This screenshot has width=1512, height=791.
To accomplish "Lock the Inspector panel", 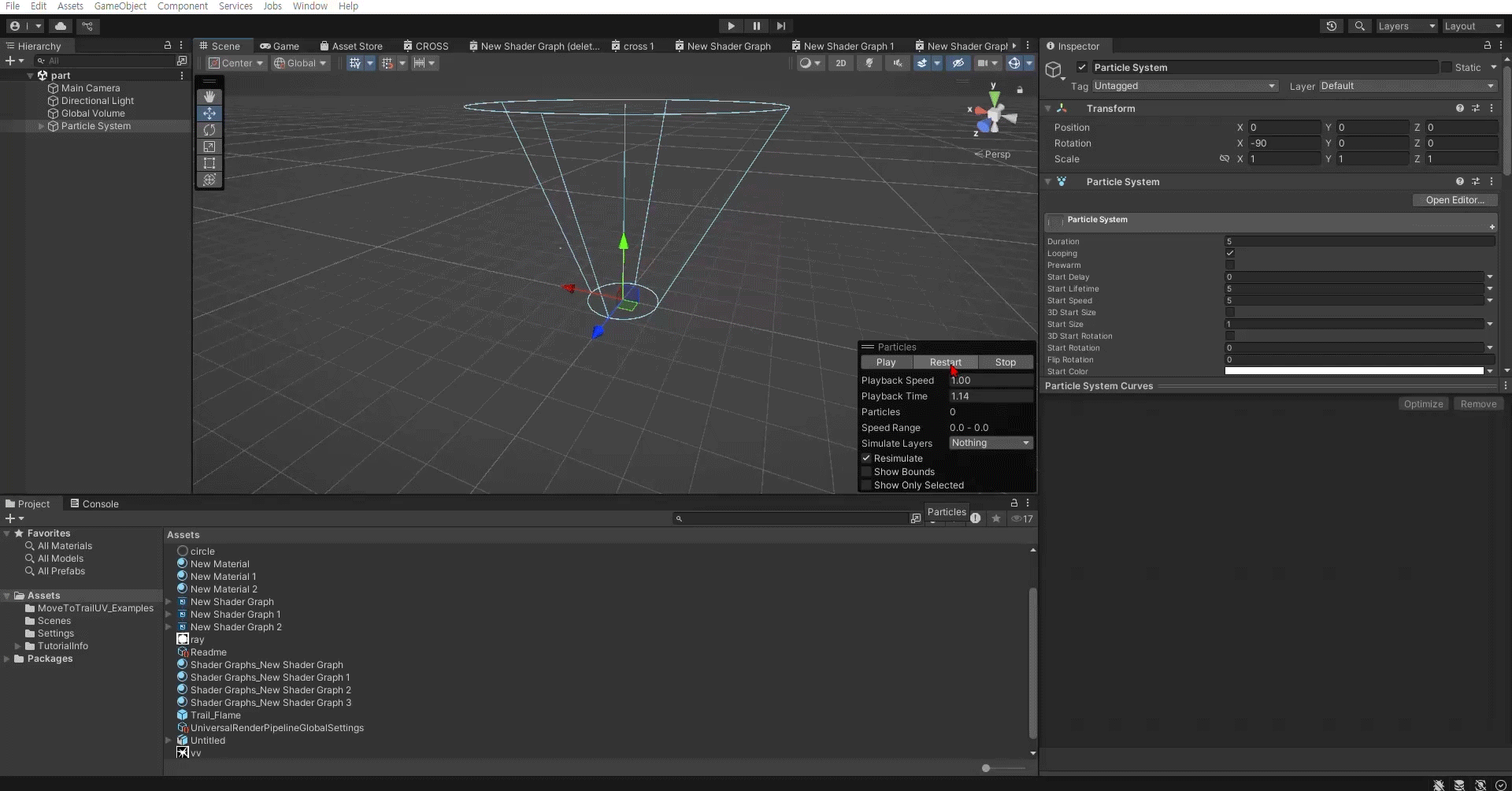I will (1488, 46).
